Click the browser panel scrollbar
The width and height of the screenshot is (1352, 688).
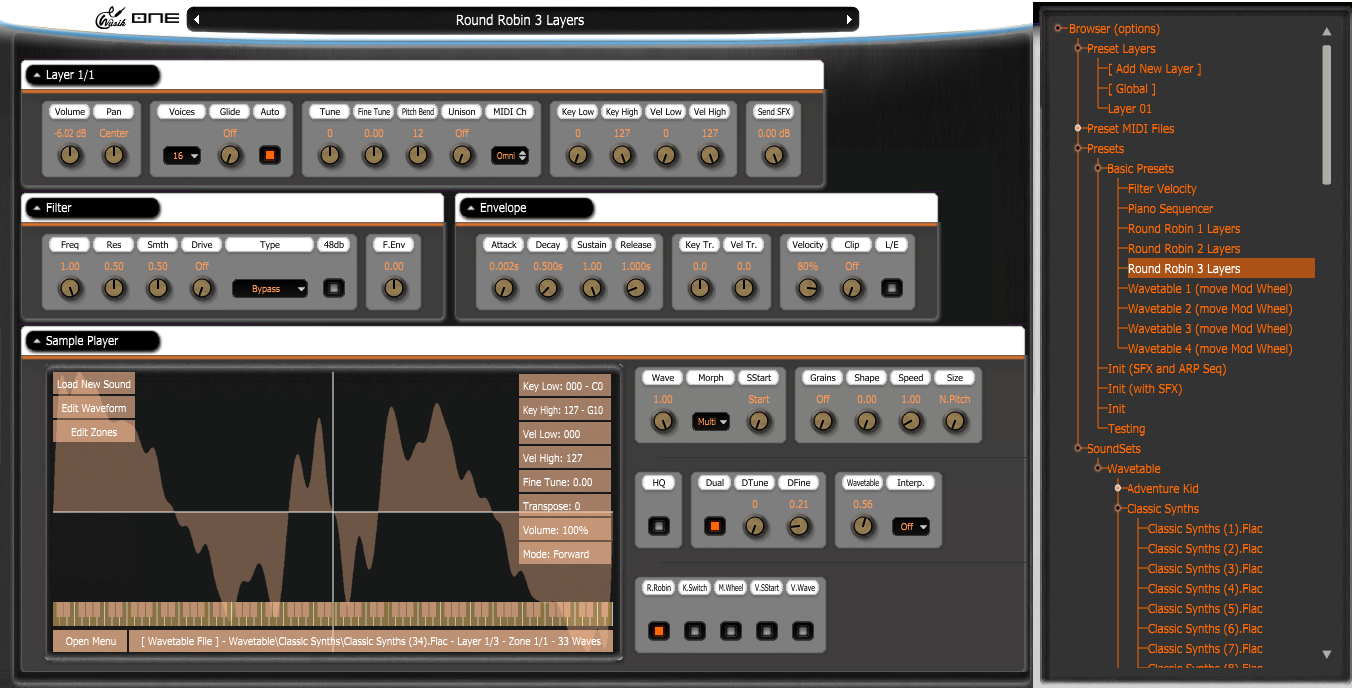click(1327, 115)
